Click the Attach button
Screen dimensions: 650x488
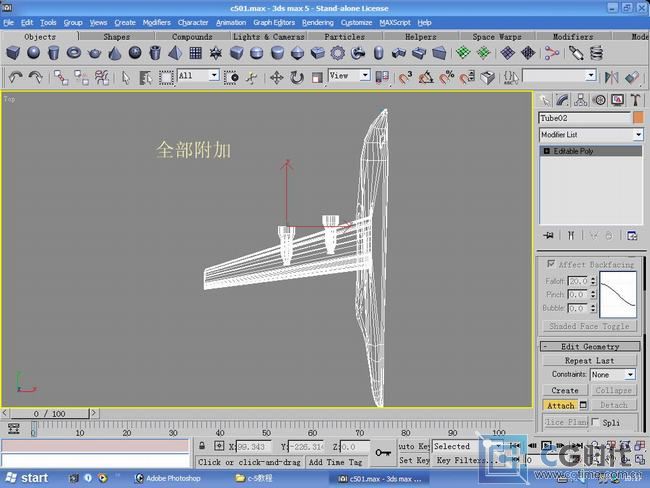pyautogui.click(x=560, y=405)
